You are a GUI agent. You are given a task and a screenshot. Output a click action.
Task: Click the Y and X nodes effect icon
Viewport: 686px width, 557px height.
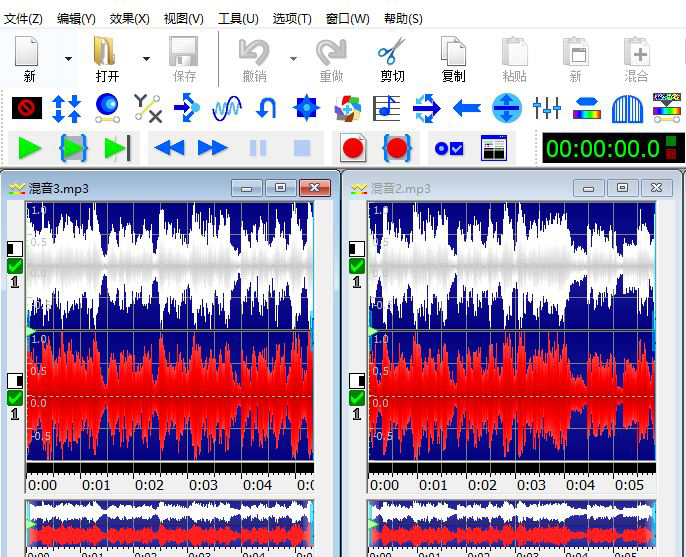point(147,108)
